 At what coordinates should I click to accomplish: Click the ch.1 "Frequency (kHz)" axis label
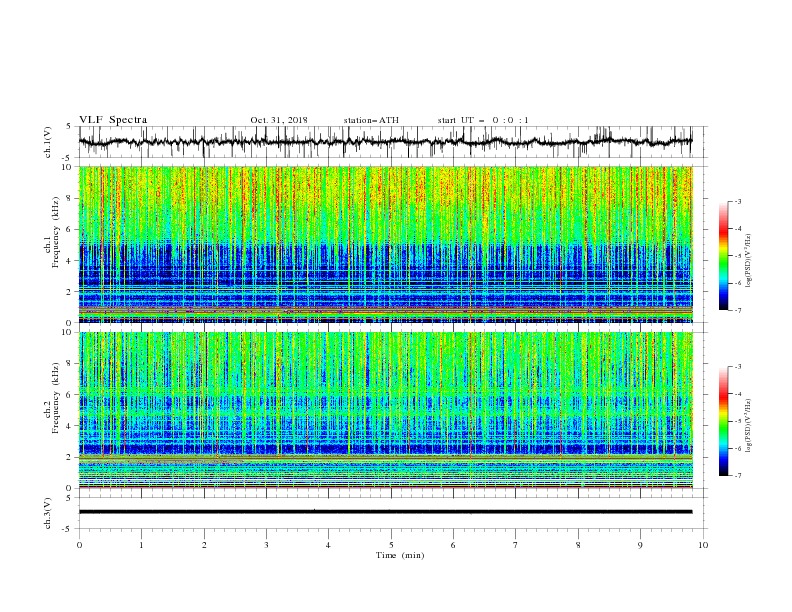pos(55,233)
